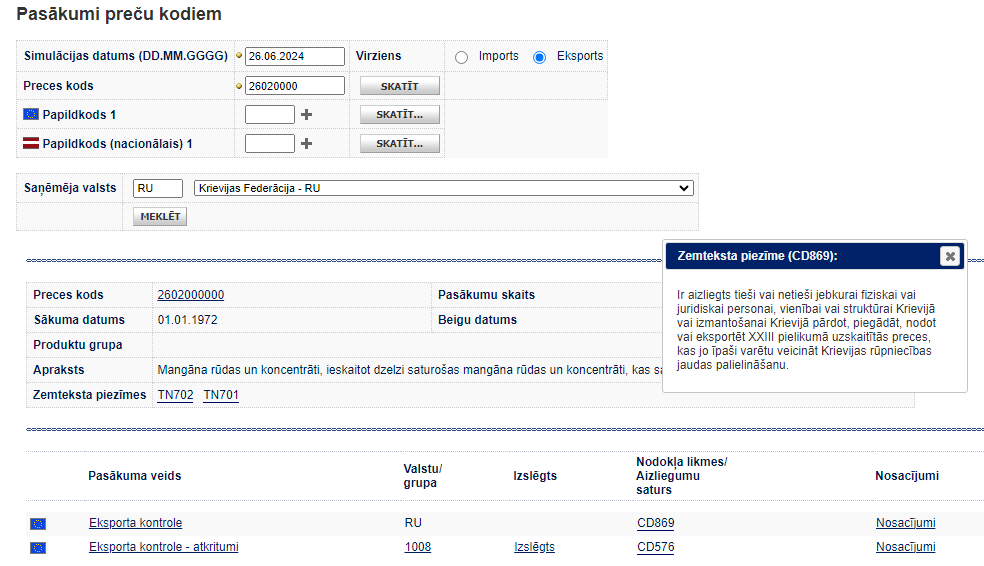
Task: Click the Latvian flag beside Papildkods (nacionālais)
Action: coord(31,143)
